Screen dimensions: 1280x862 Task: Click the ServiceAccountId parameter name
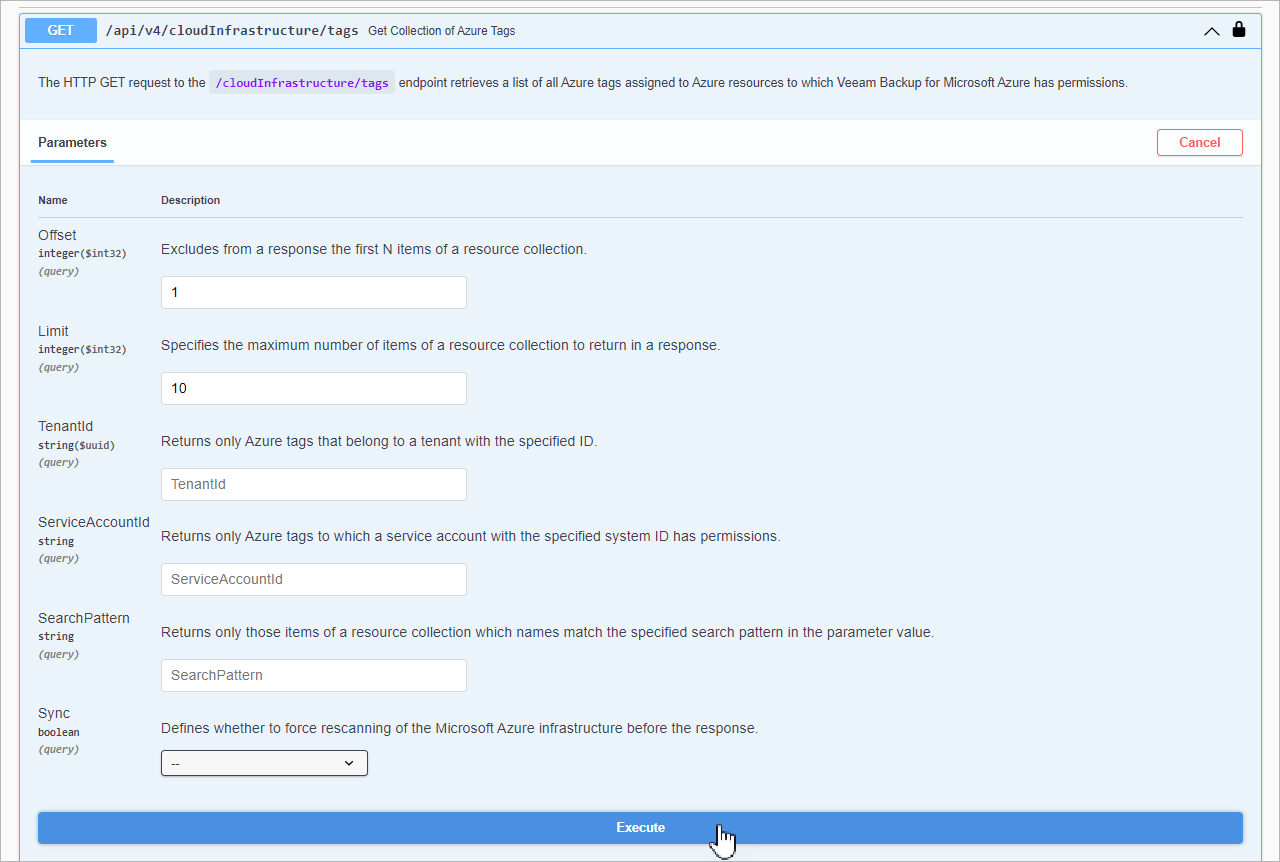pyautogui.click(x=94, y=522)
